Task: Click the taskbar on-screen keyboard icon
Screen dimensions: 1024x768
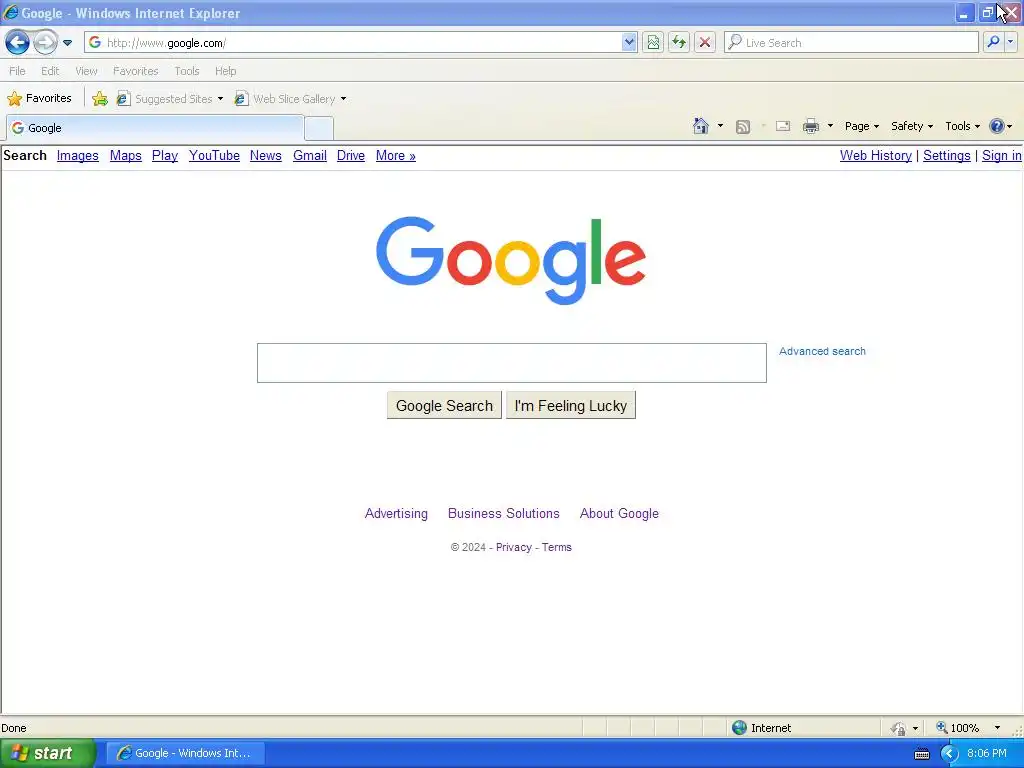Action: pyautogui.click(x=922, y=754)
